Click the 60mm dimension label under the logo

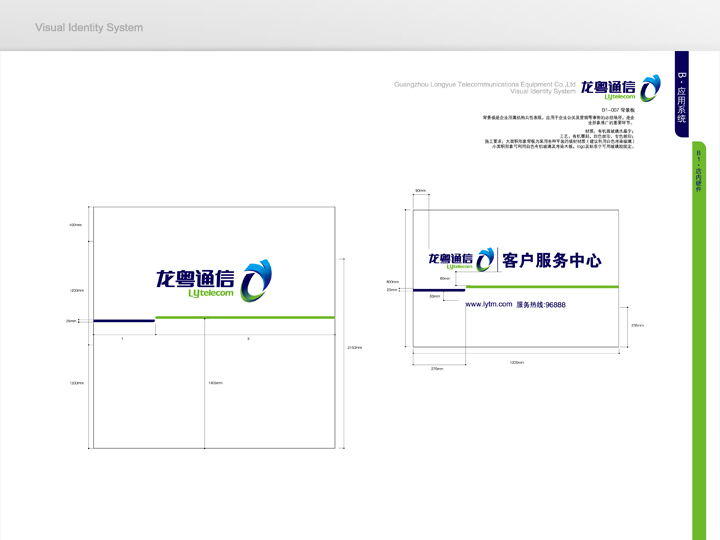pos(445,278)
